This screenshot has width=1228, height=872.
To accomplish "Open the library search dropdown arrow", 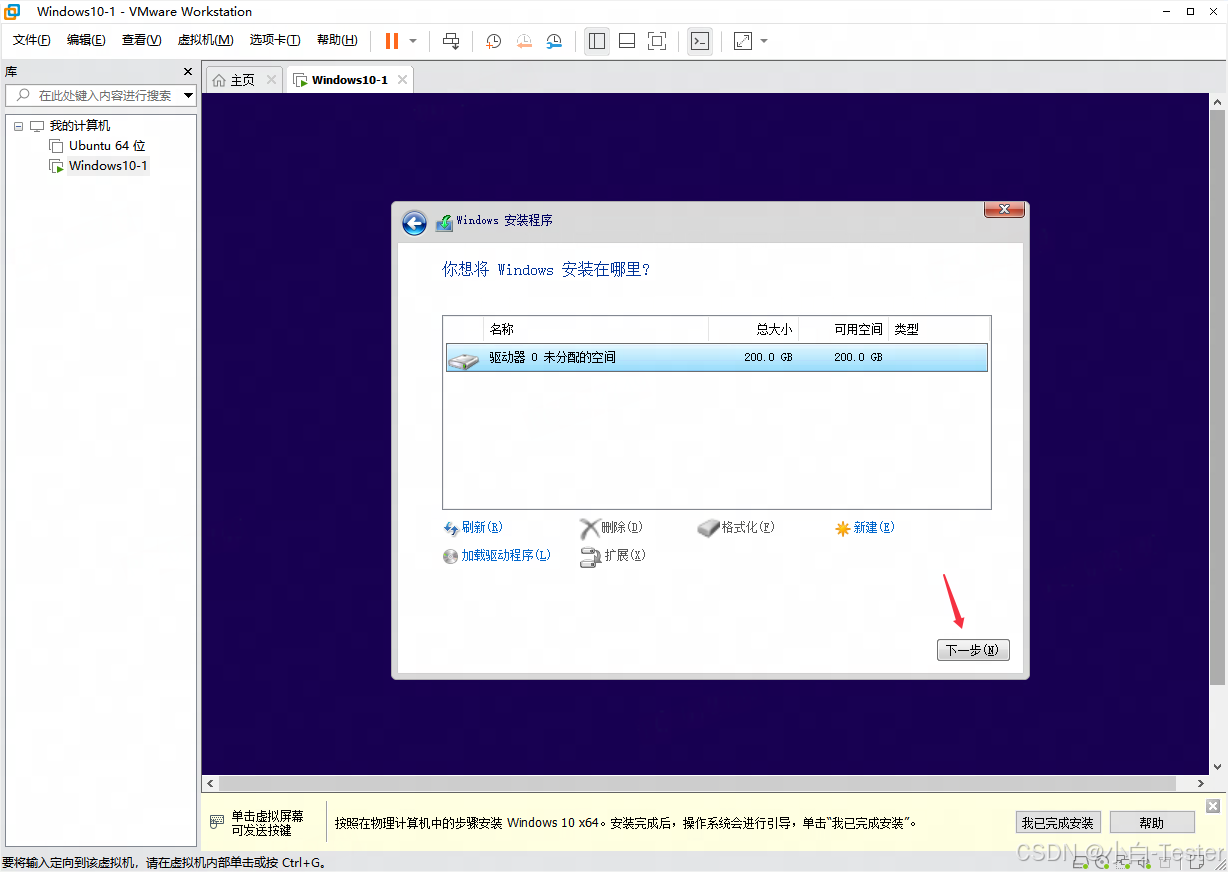I will click(189, 95).
